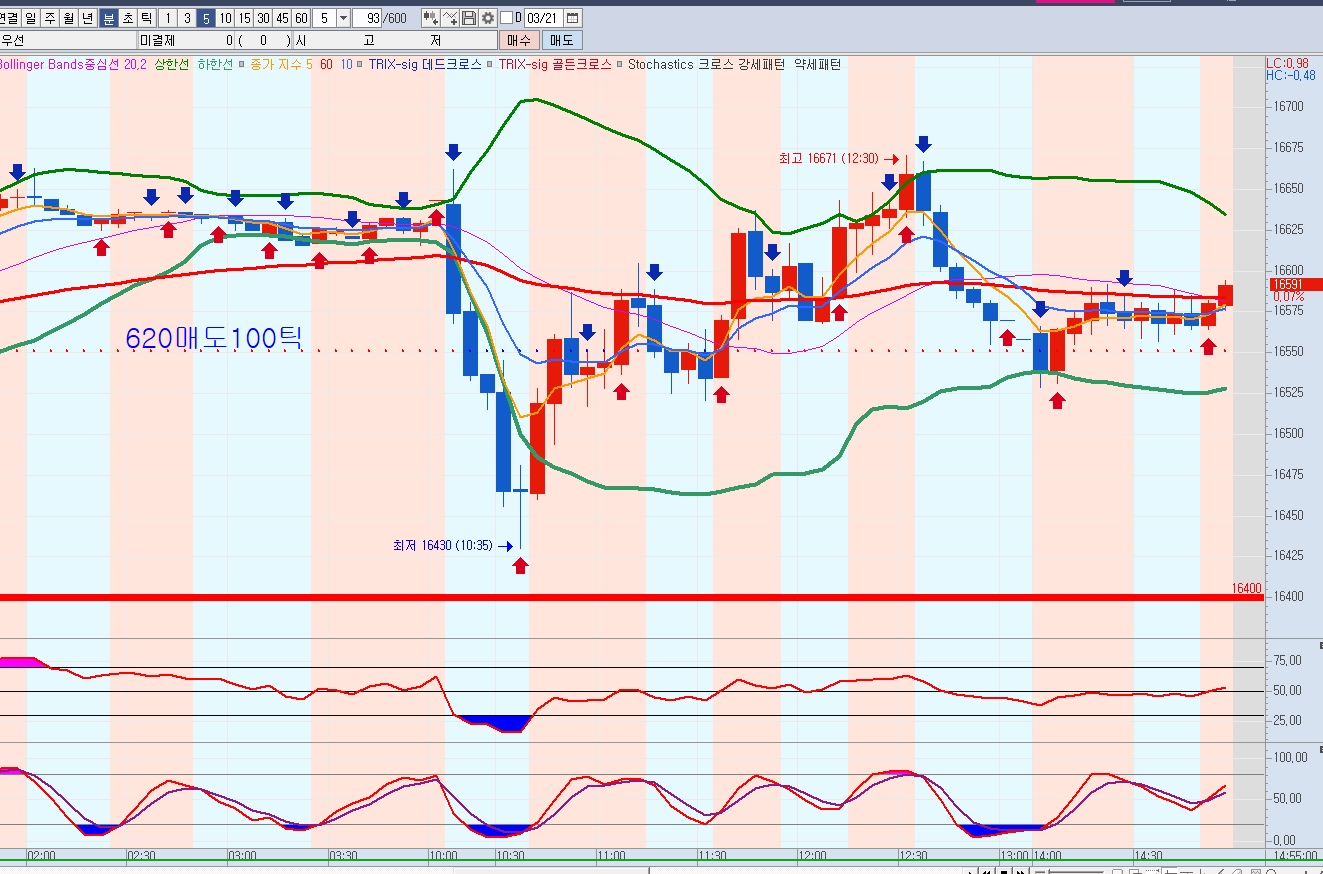
Task: Toggle the 분 (minute) timeframe button
Action: point(108,18)
